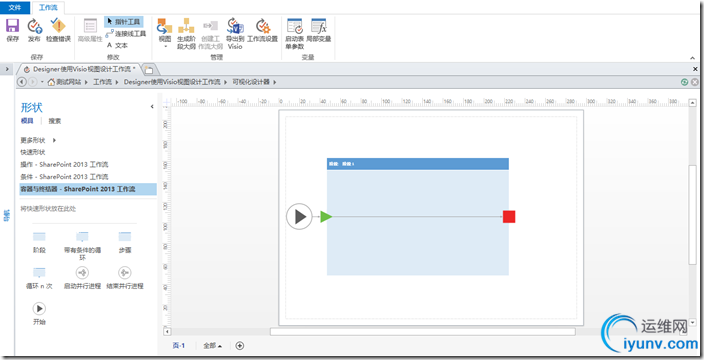This screenshot has height=360, width=704.
Task: Select the Pointer tool (指针工具)
Action: [x=124, y=22]
